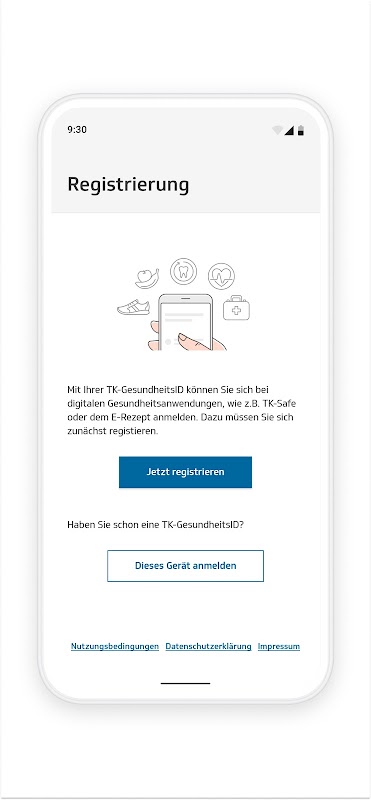This screenshot has height=800, width=371.
Task: Select Dieses Gerät anmelden button
Action: click(x=185, y=566)
